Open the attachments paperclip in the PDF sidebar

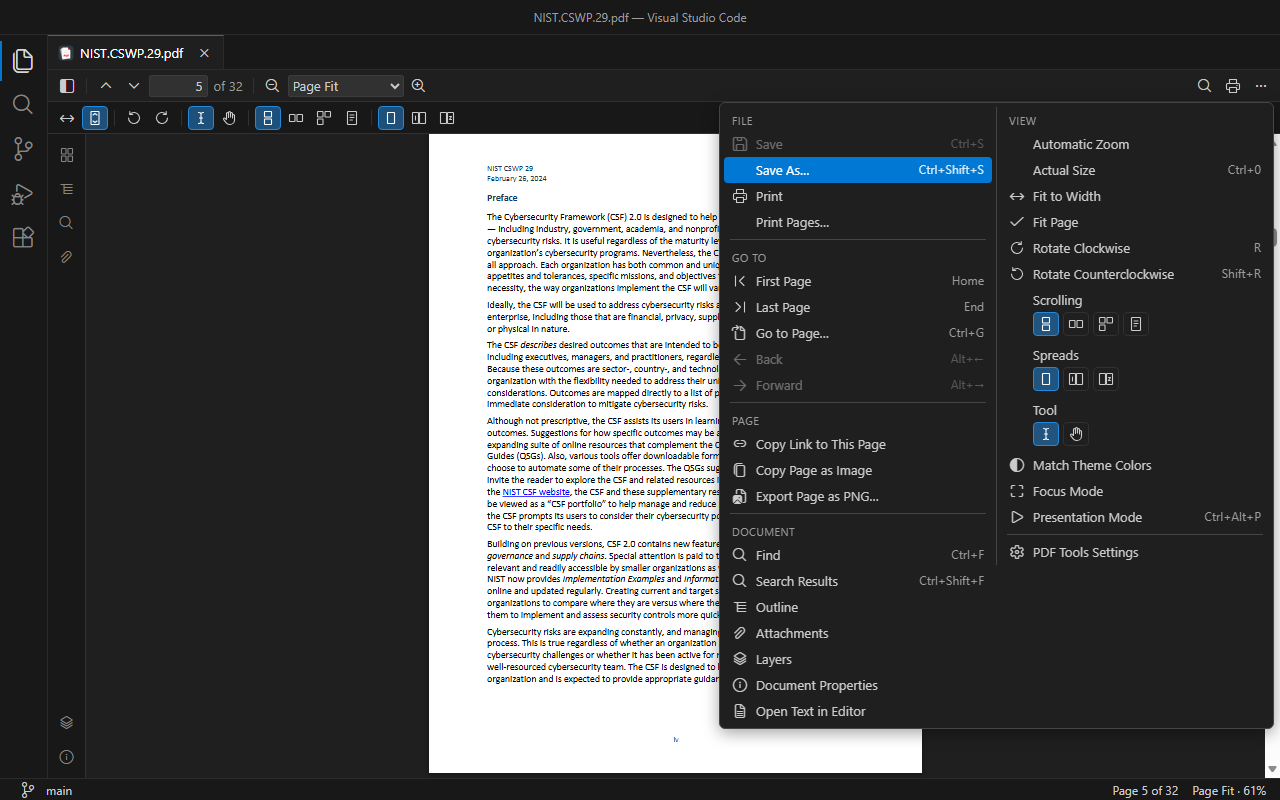pos(67,257)
